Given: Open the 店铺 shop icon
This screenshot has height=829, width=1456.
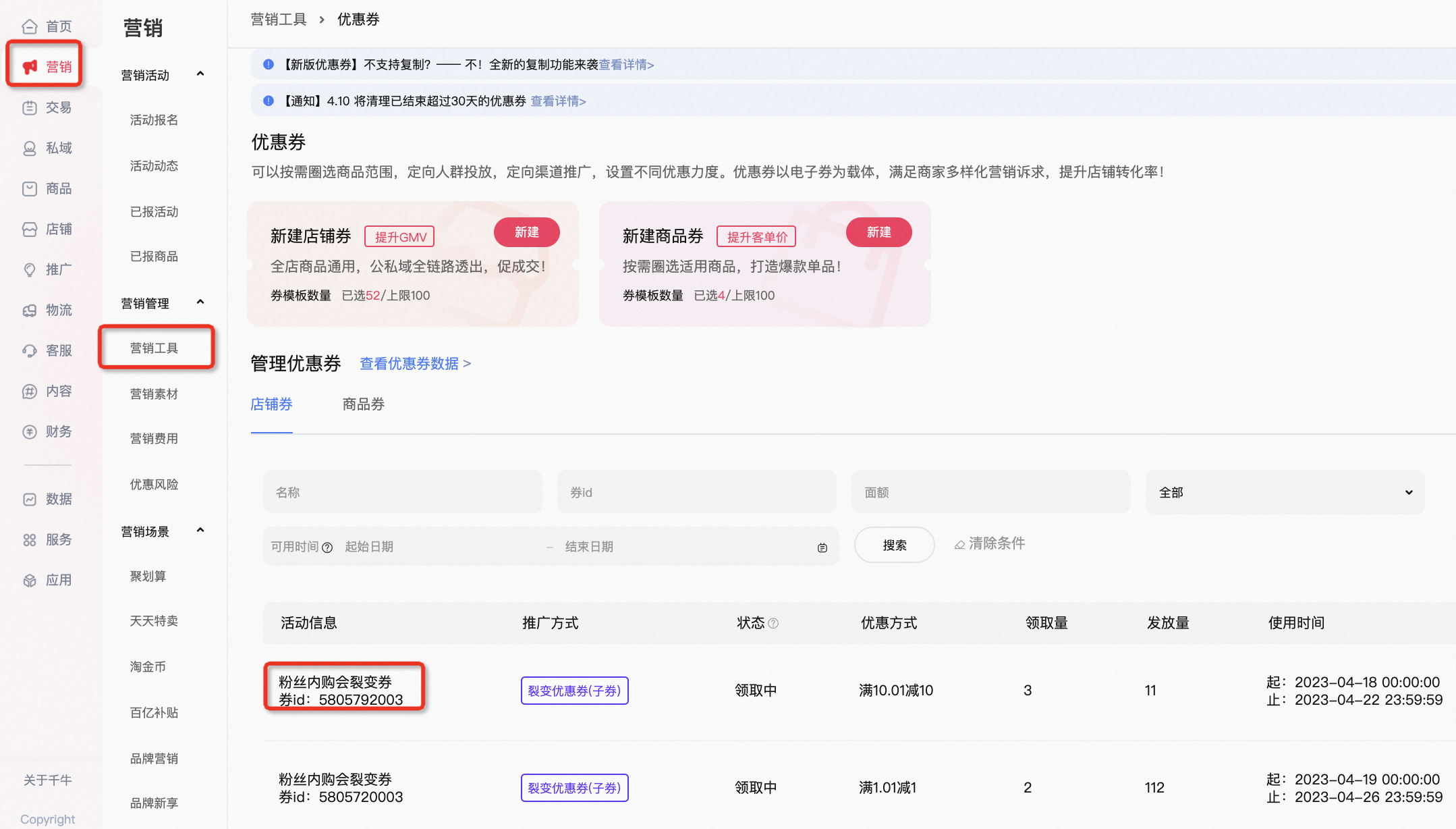Looking at the screenshot, I should (30, 229).
